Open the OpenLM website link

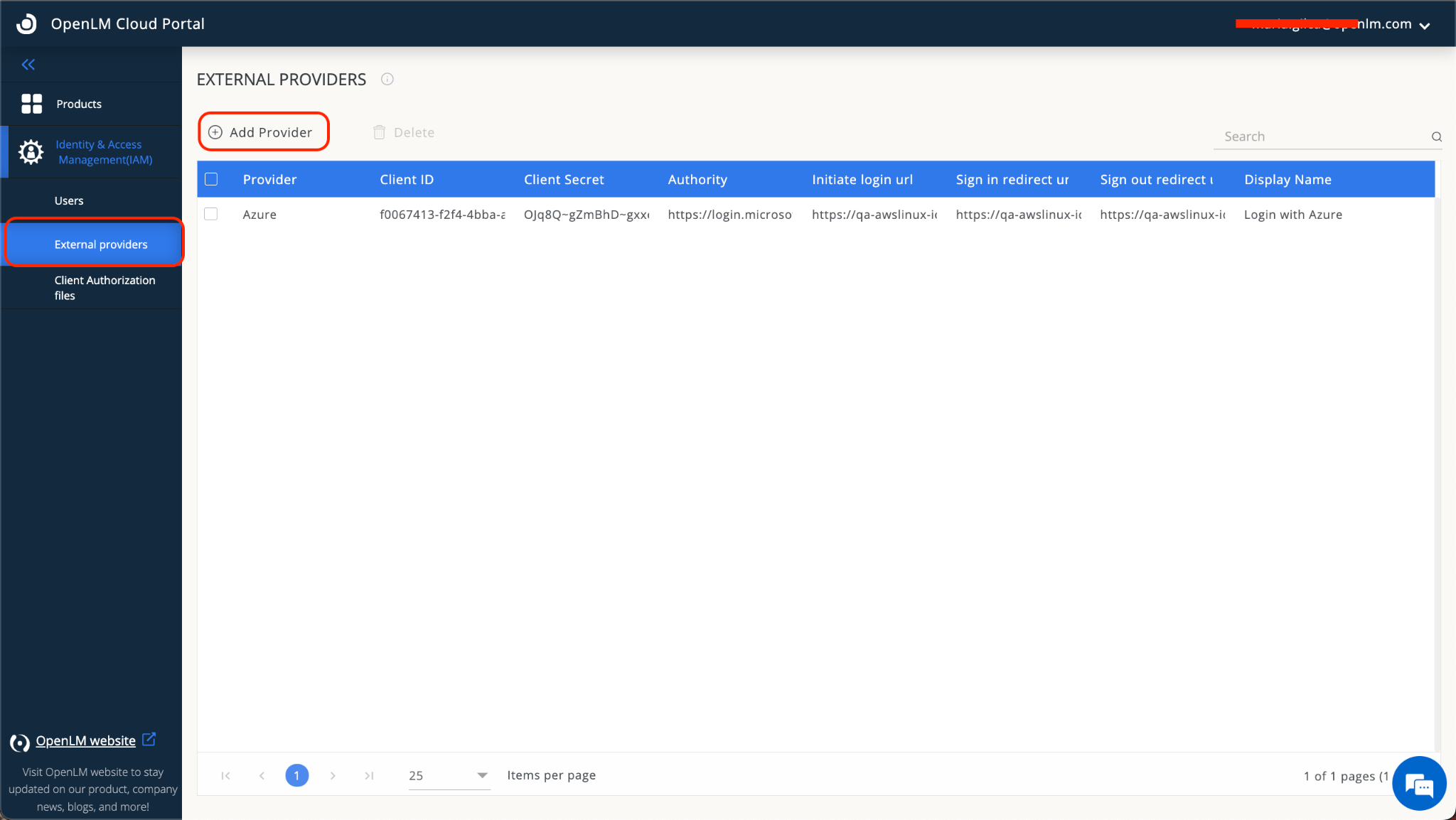85,740
